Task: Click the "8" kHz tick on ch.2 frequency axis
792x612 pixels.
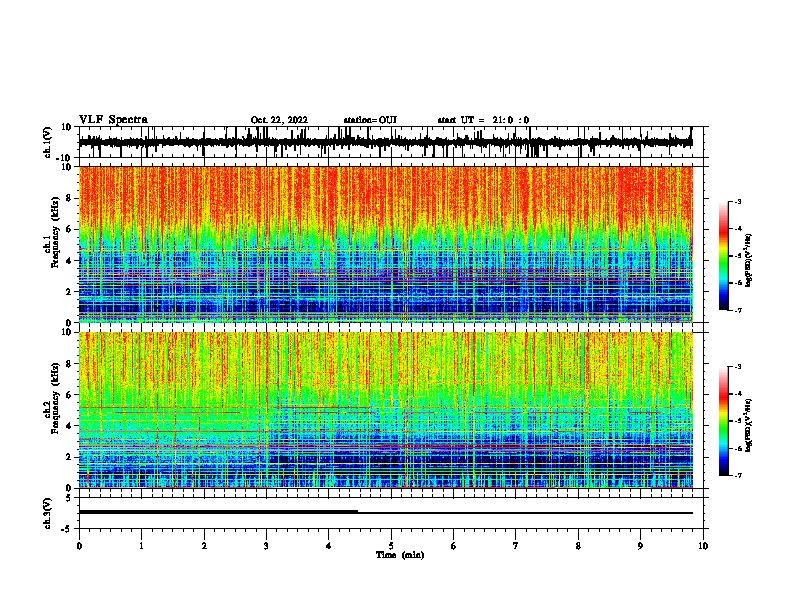Action: (70, 364)
